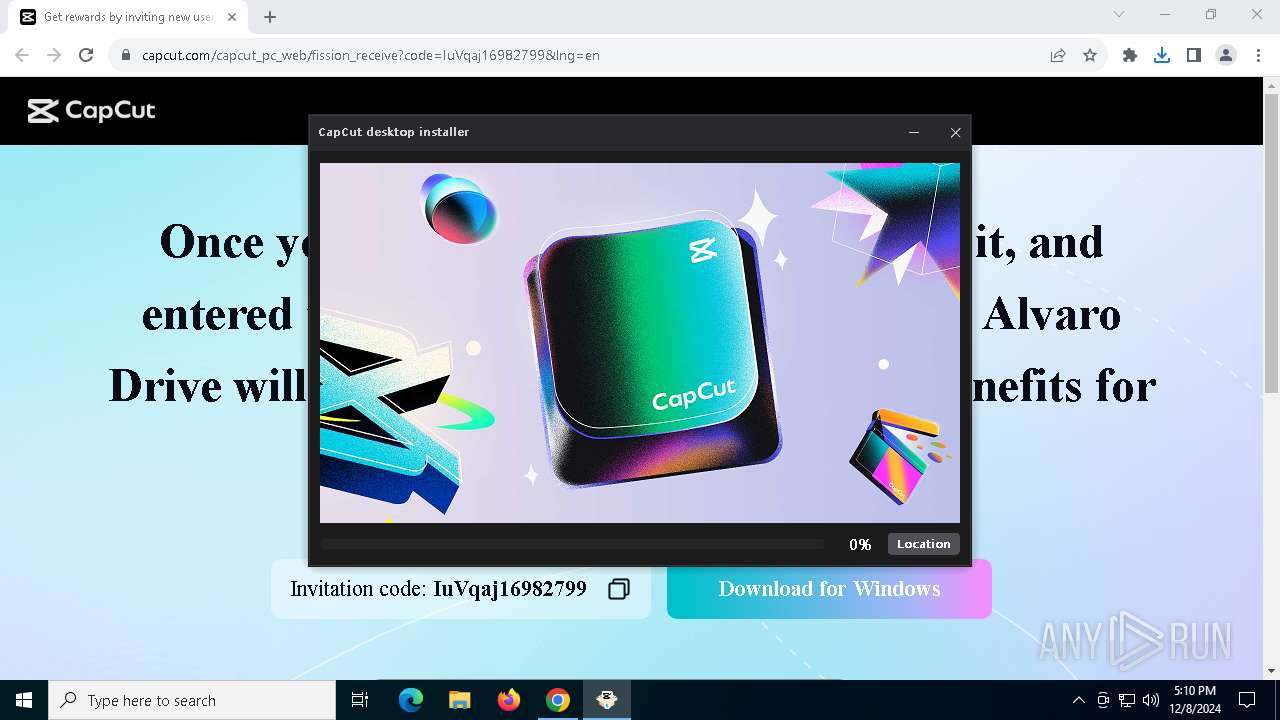The height and width of the screenshot is (720, 1280).
Task: Click the taskbar search box
Action: (192, 700)
